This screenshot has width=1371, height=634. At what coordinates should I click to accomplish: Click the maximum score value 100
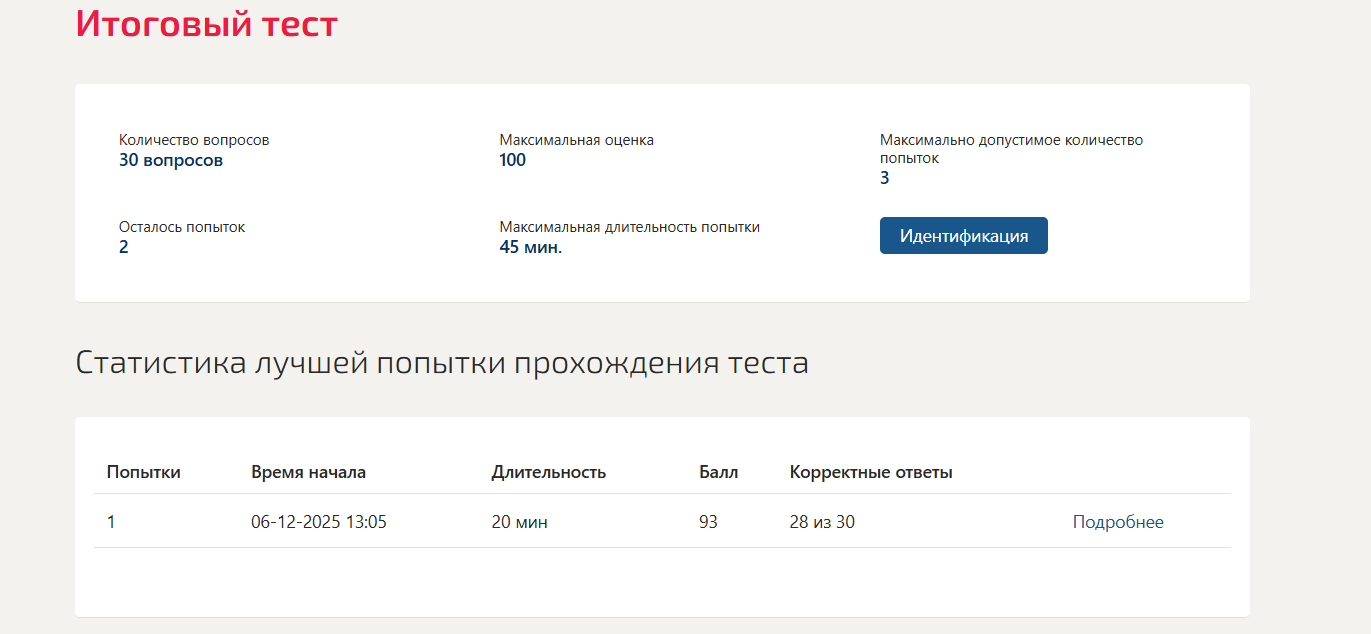pos(513,160)
